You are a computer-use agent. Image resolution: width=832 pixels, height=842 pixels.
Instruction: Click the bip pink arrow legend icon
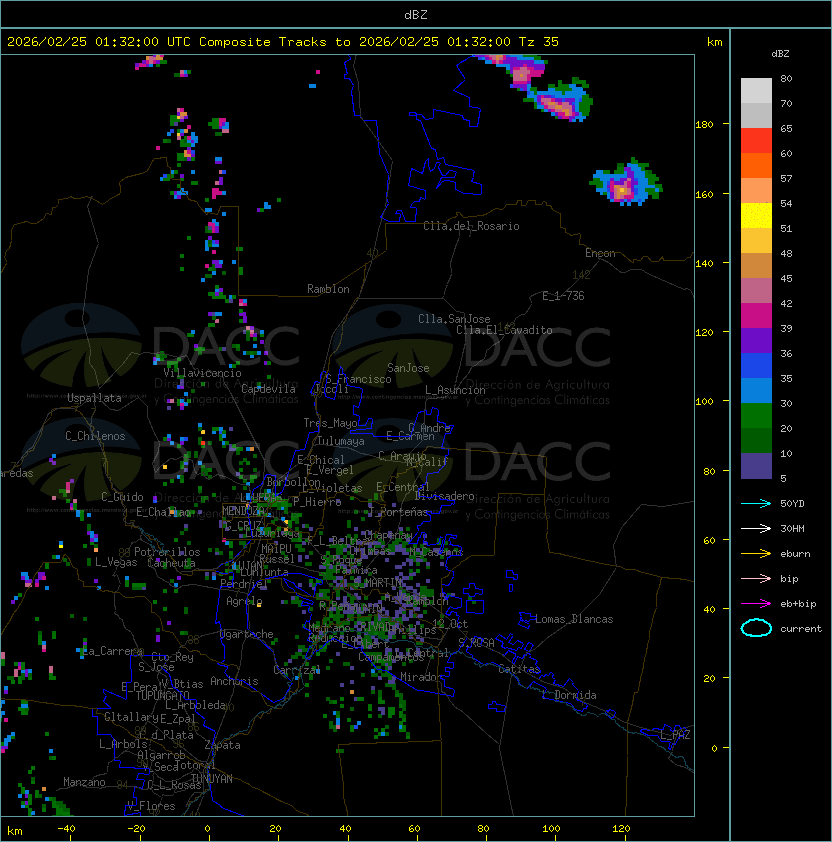click(756, 578)
